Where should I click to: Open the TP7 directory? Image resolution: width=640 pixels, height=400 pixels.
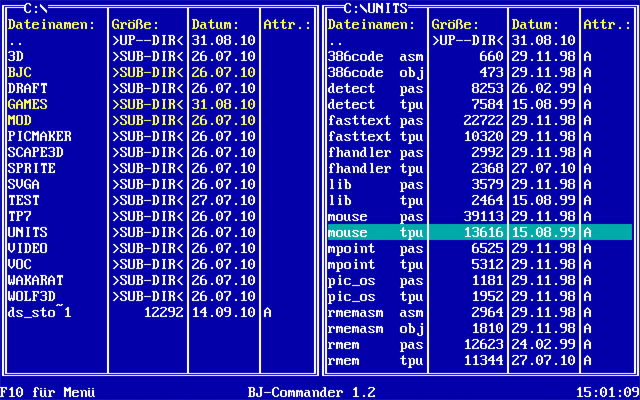tap(20, 216)
